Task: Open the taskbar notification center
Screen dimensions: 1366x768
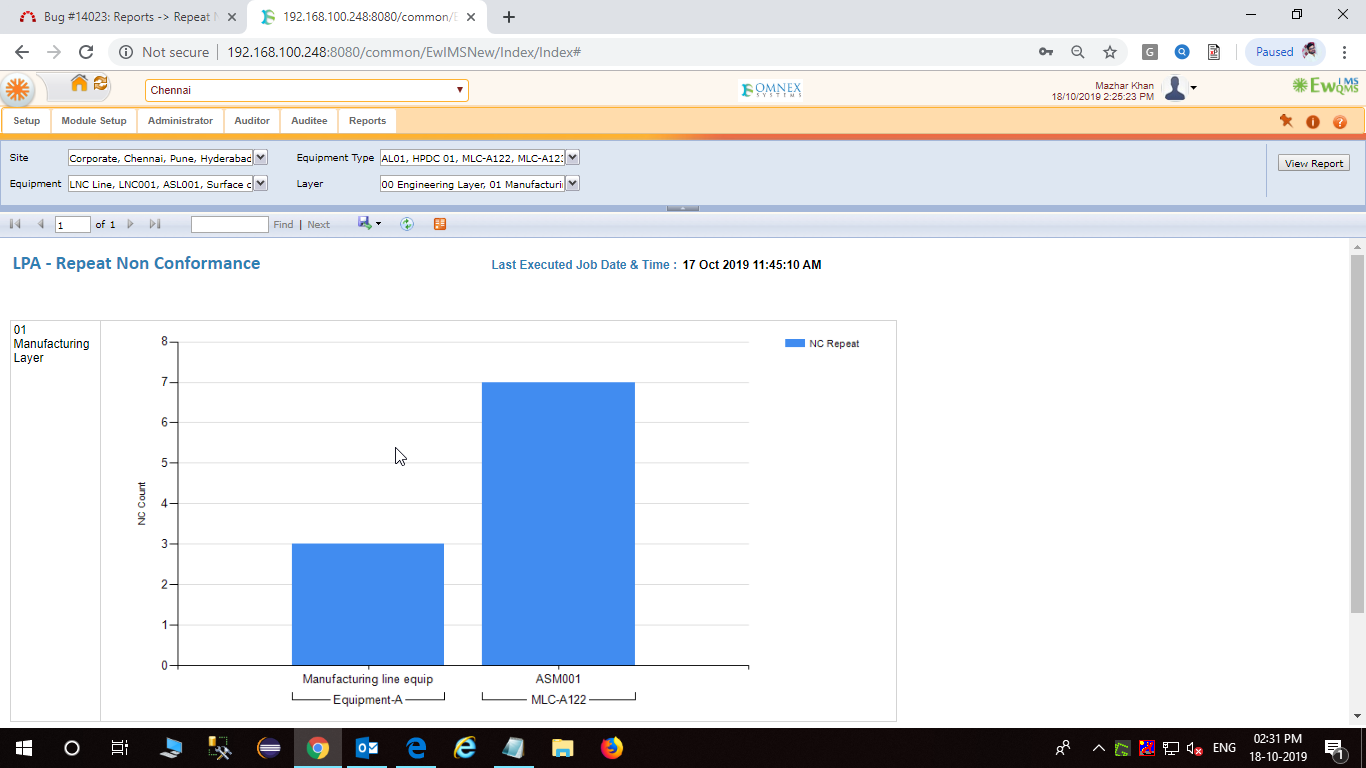Action: pyautogui.click(x=1333, y=748)
